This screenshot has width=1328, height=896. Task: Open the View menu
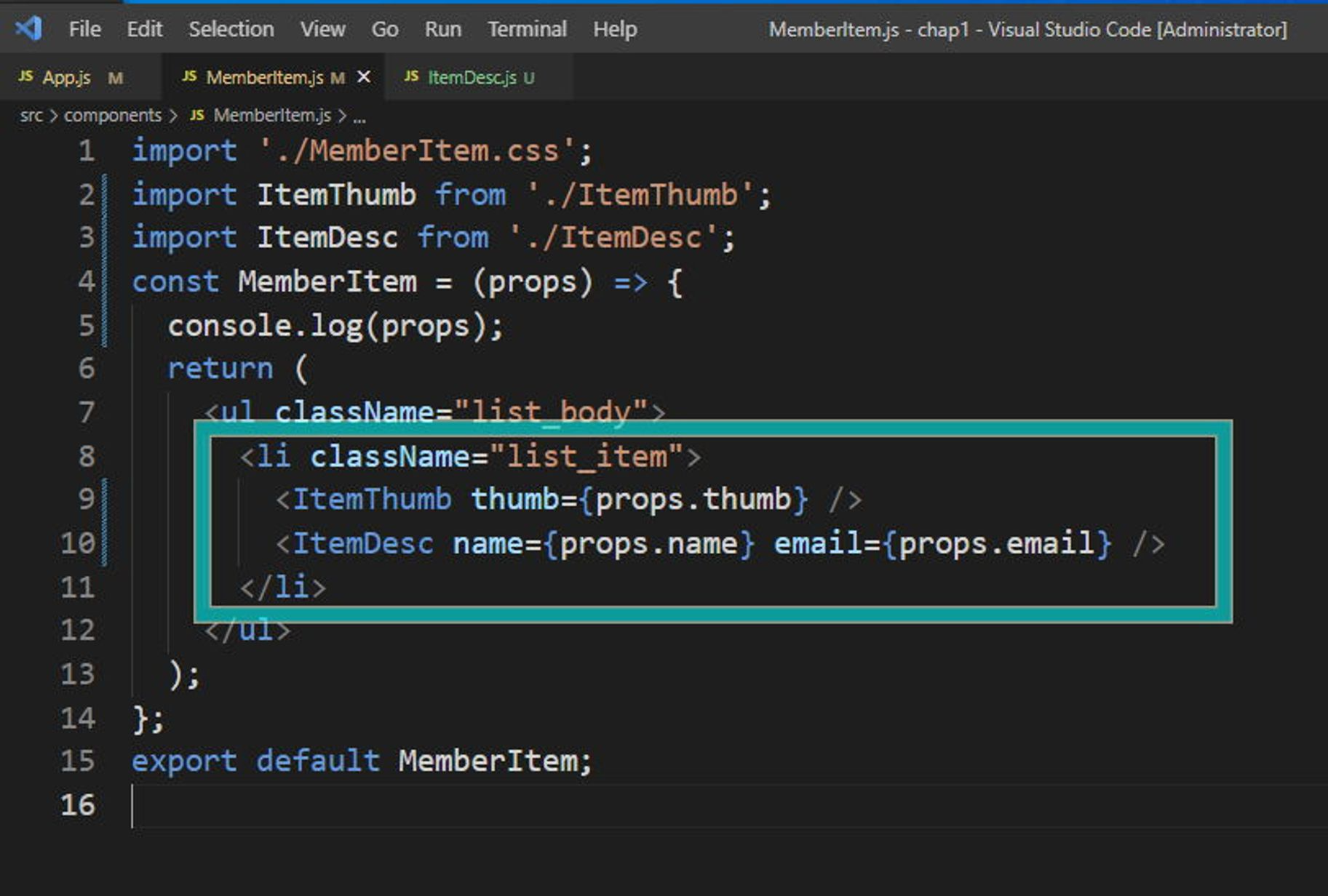pyautogui.click(x=322, y=29)
